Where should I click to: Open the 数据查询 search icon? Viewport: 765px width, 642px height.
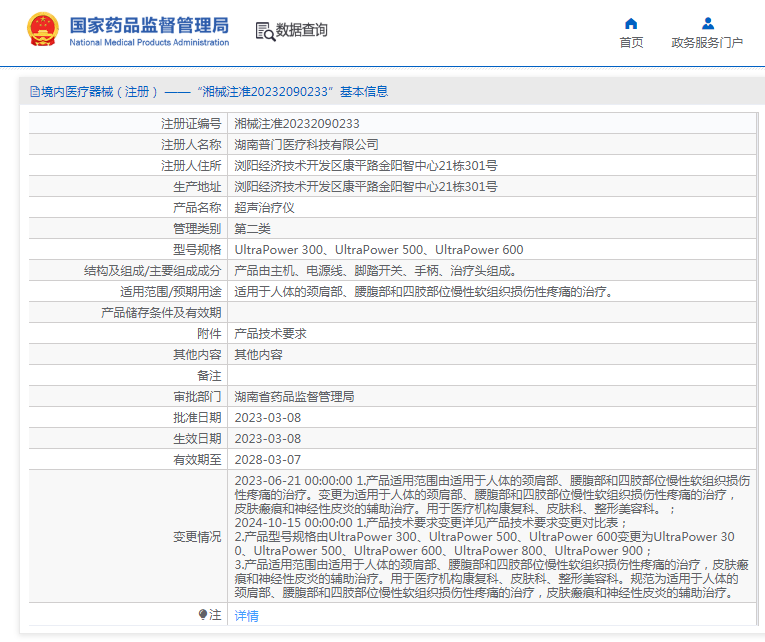(x=265, y=31)
